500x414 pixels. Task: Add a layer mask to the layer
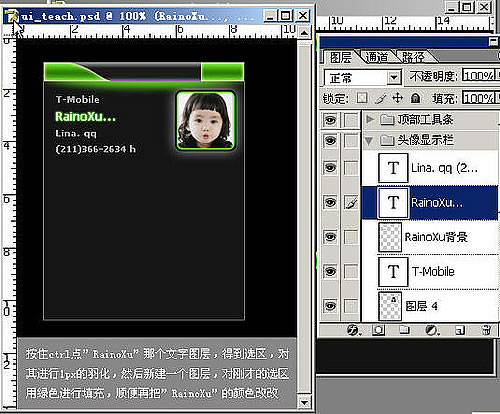(378, 330)
